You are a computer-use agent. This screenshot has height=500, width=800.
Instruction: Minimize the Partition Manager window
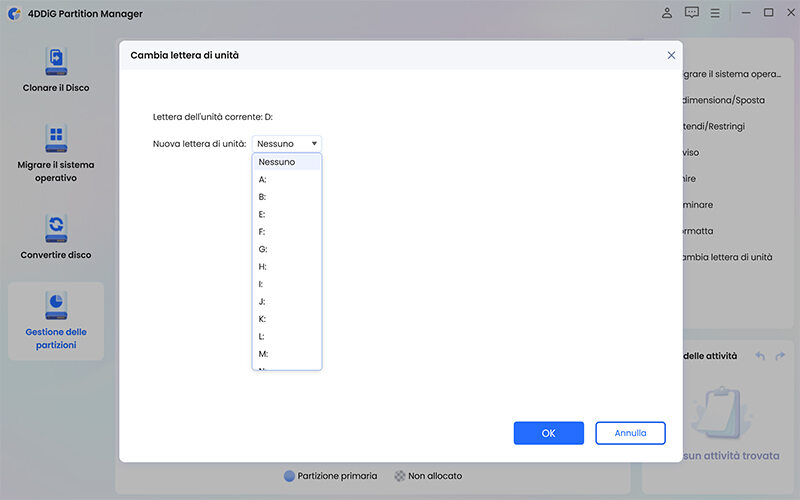point(745,13)
